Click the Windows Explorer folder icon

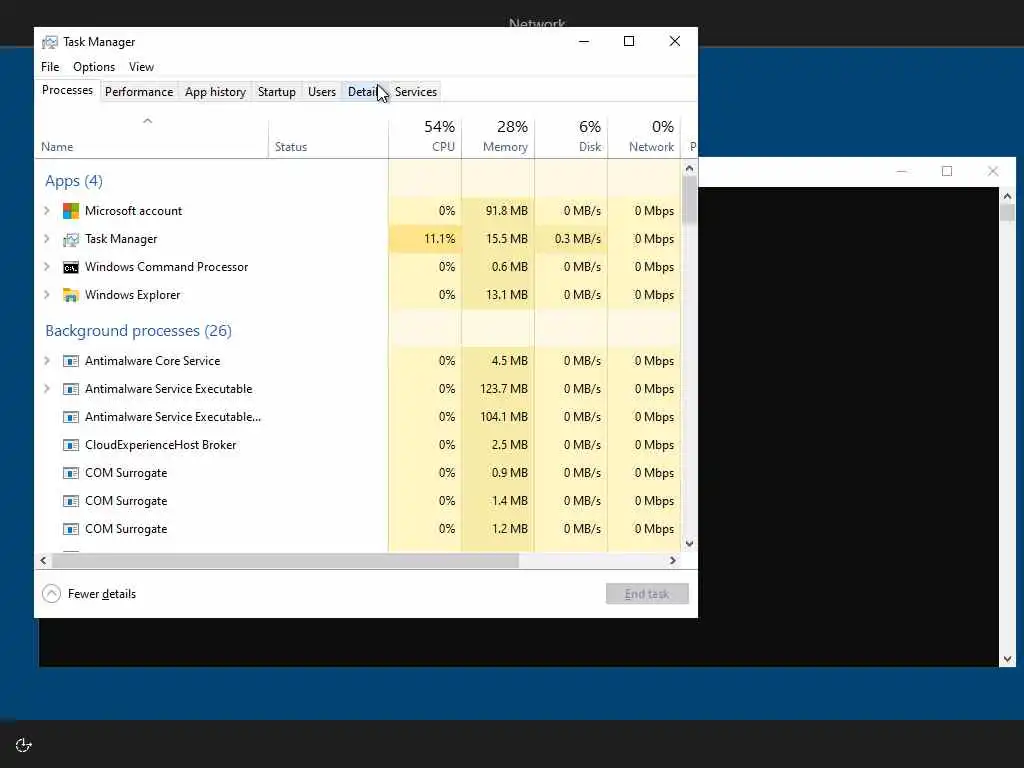(x=71, y=295)
